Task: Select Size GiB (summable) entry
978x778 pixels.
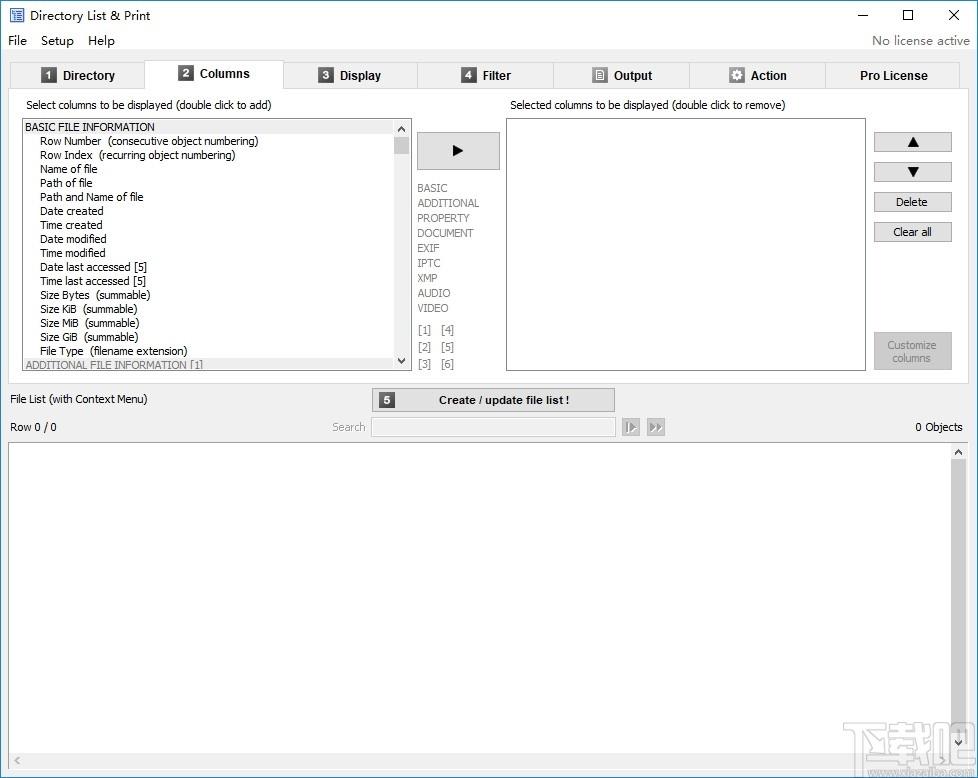Action: [x=208, y=338]
